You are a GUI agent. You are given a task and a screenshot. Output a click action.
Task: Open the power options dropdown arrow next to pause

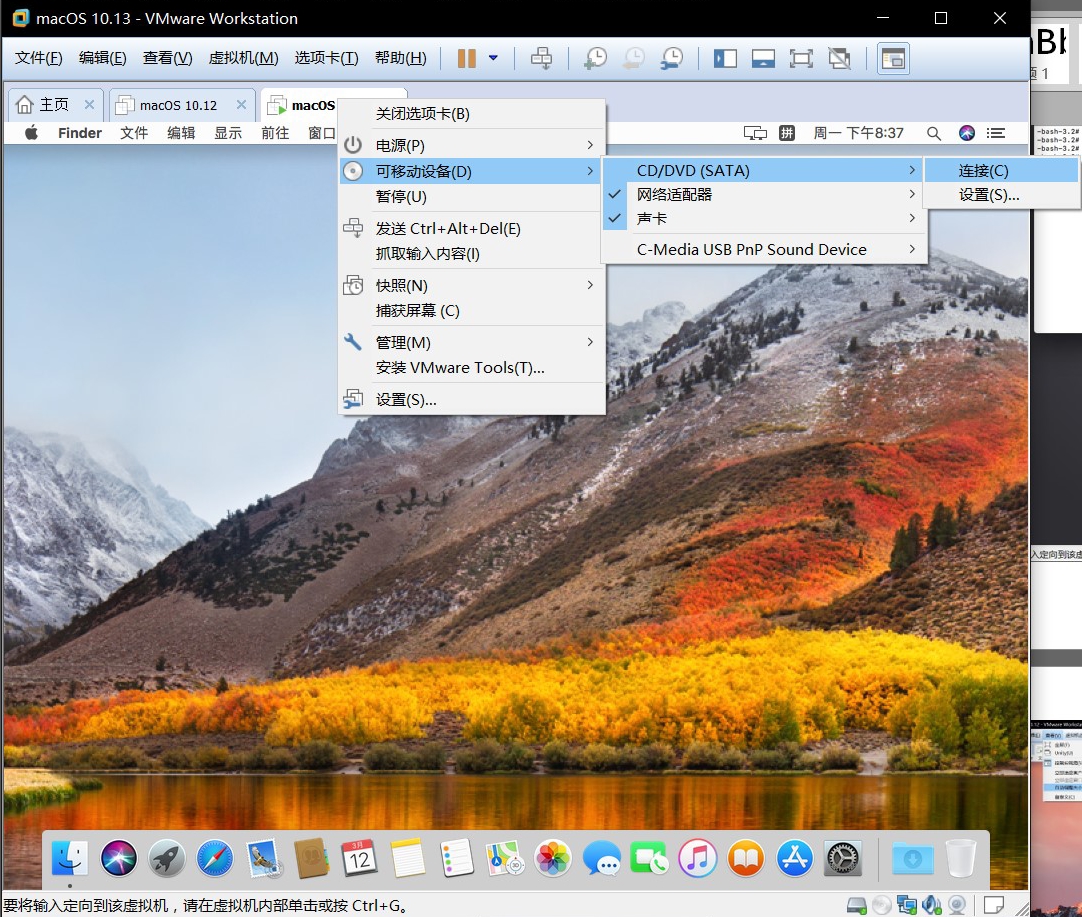(493, 59)
